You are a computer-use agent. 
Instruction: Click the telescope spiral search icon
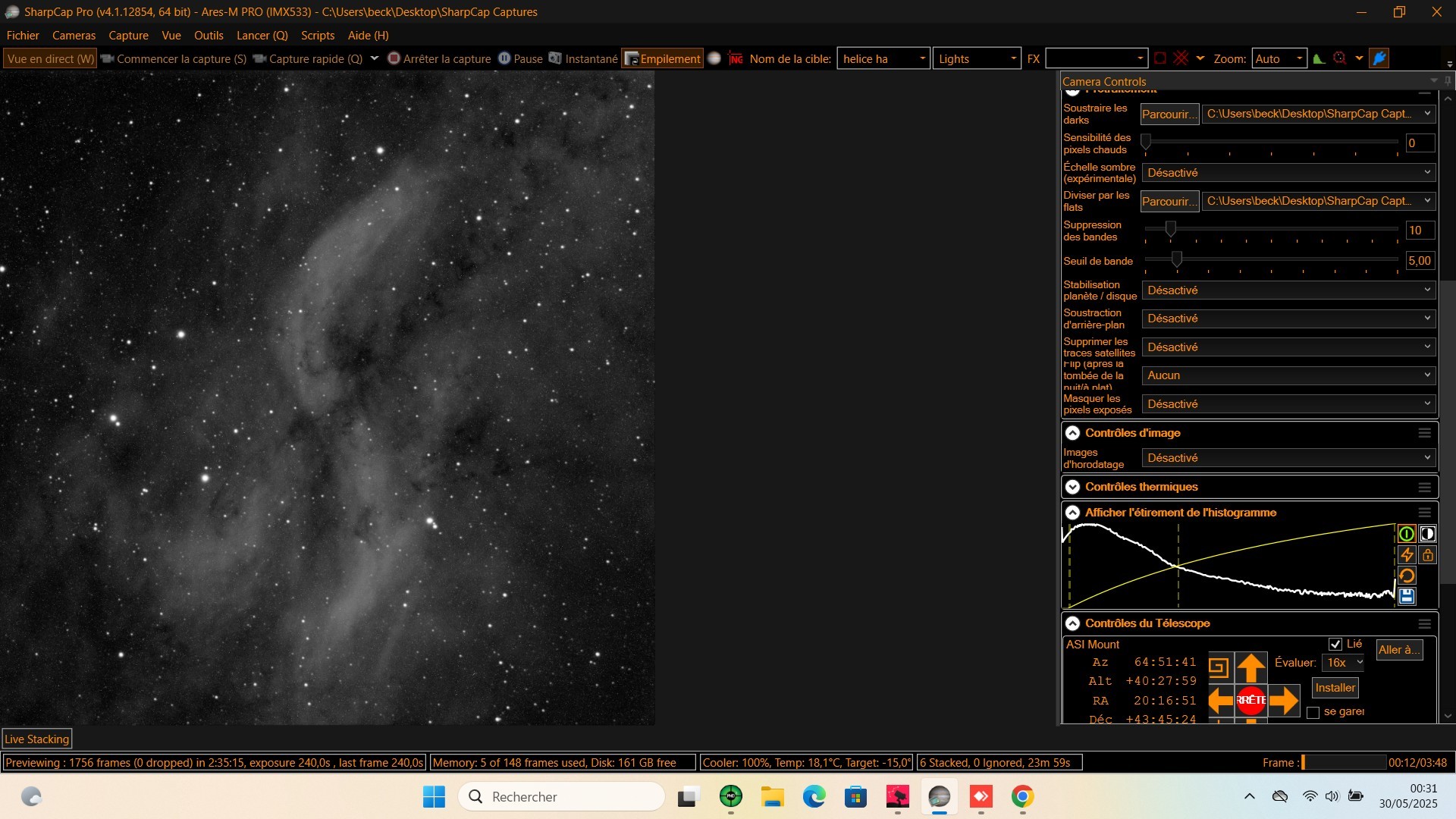click(x=1219, y=668)
